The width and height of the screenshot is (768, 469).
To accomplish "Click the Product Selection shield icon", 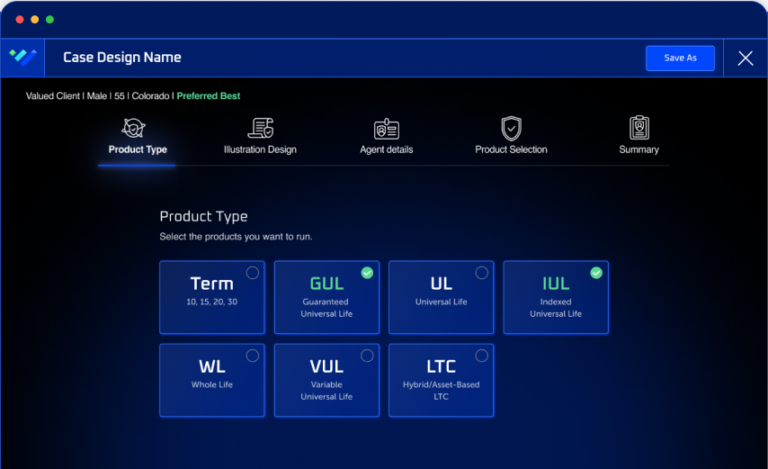I will 511,128.
